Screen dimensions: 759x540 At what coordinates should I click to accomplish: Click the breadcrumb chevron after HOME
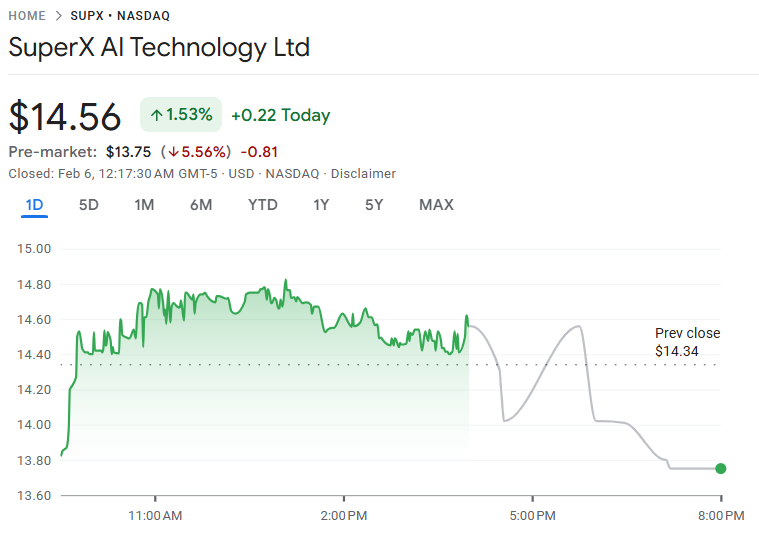(x=59, y=16)
